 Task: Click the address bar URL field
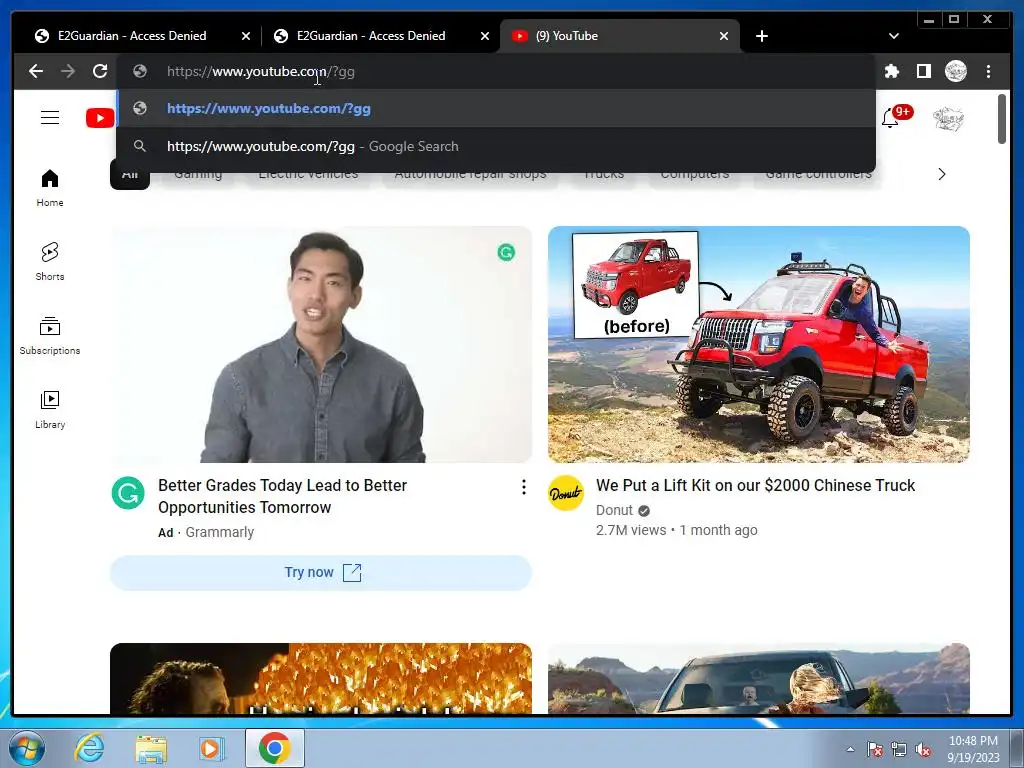(496, 71)
